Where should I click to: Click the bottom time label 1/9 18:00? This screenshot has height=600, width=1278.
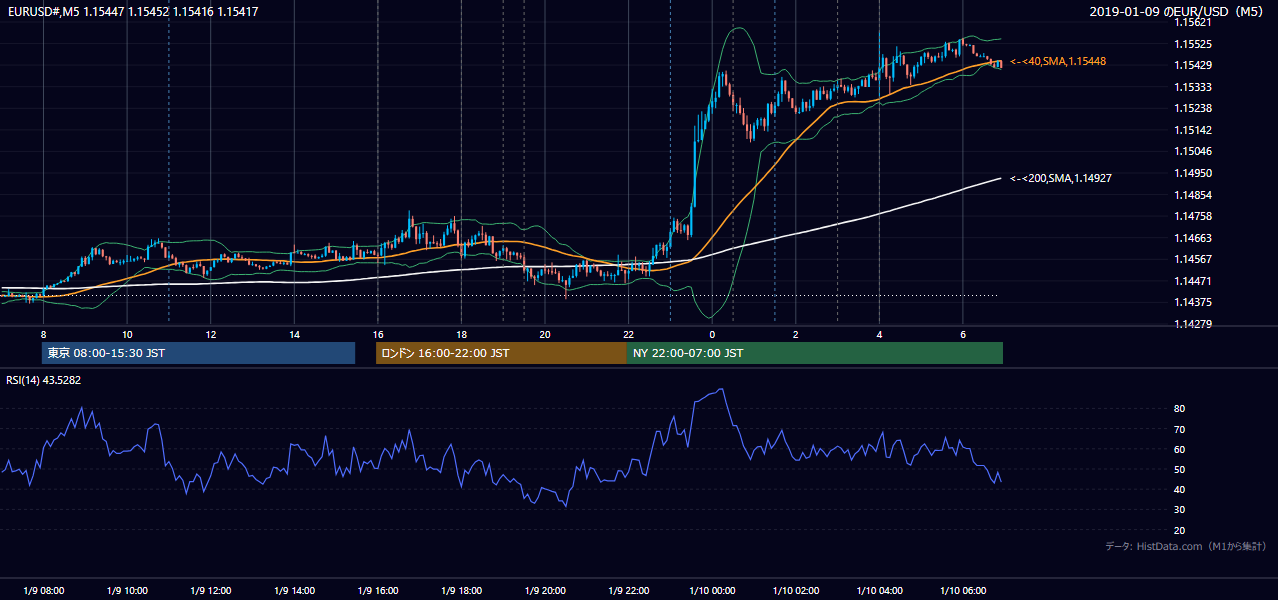pyautogui.click(x=461, y=591)
